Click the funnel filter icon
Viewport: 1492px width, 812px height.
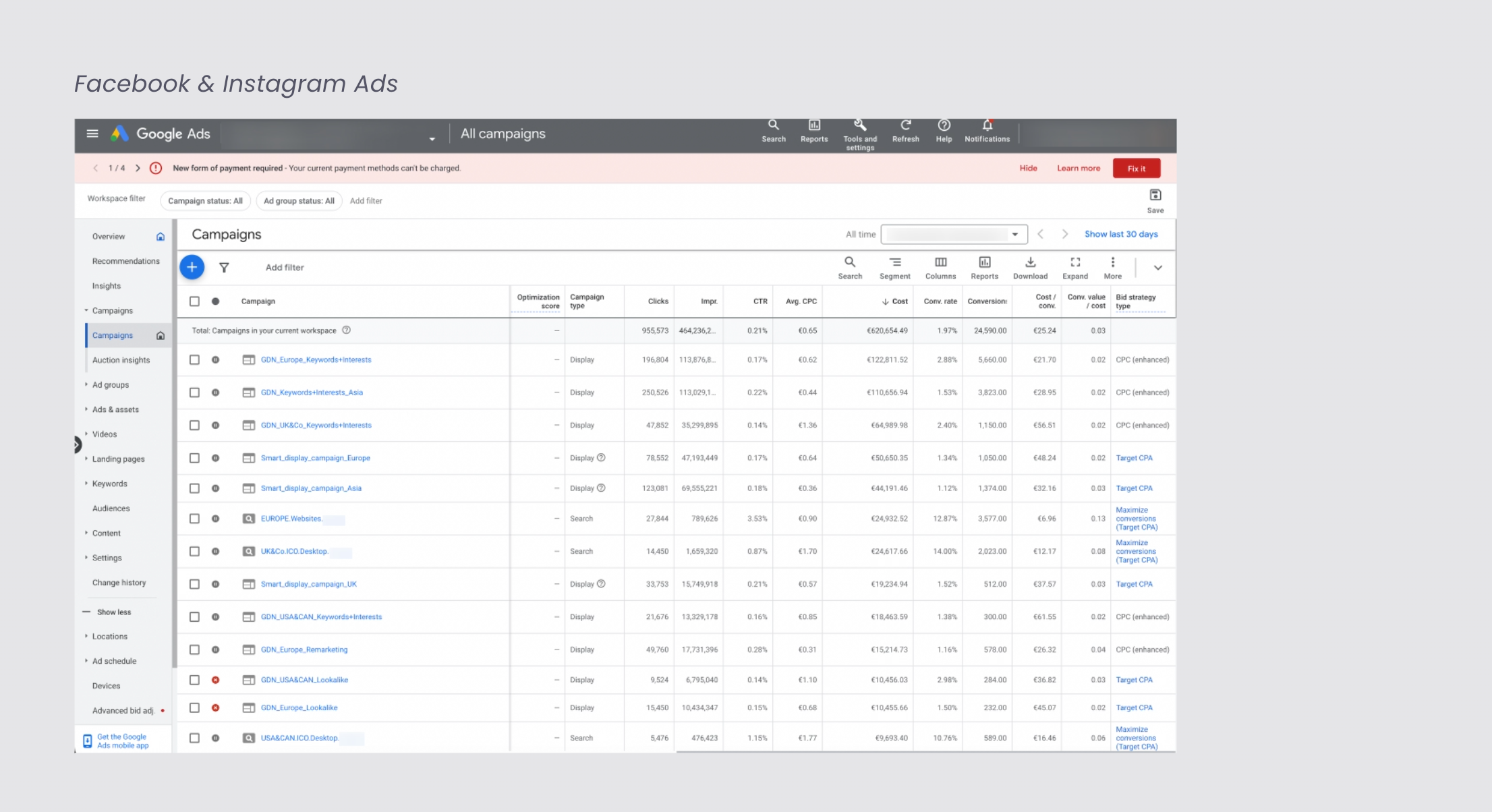224,268
